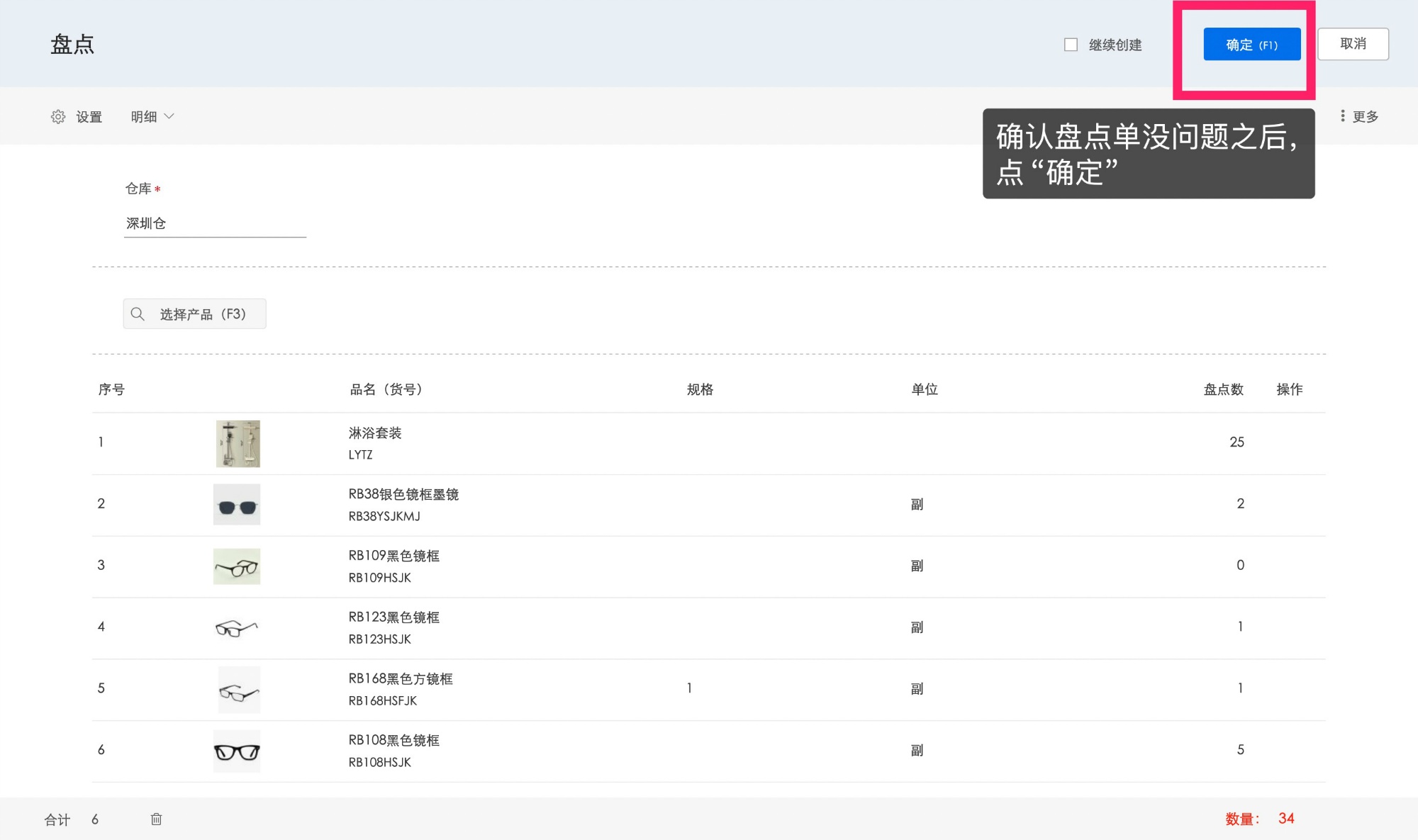Click the RB108 black frame thumbnail

pos(237,751)
